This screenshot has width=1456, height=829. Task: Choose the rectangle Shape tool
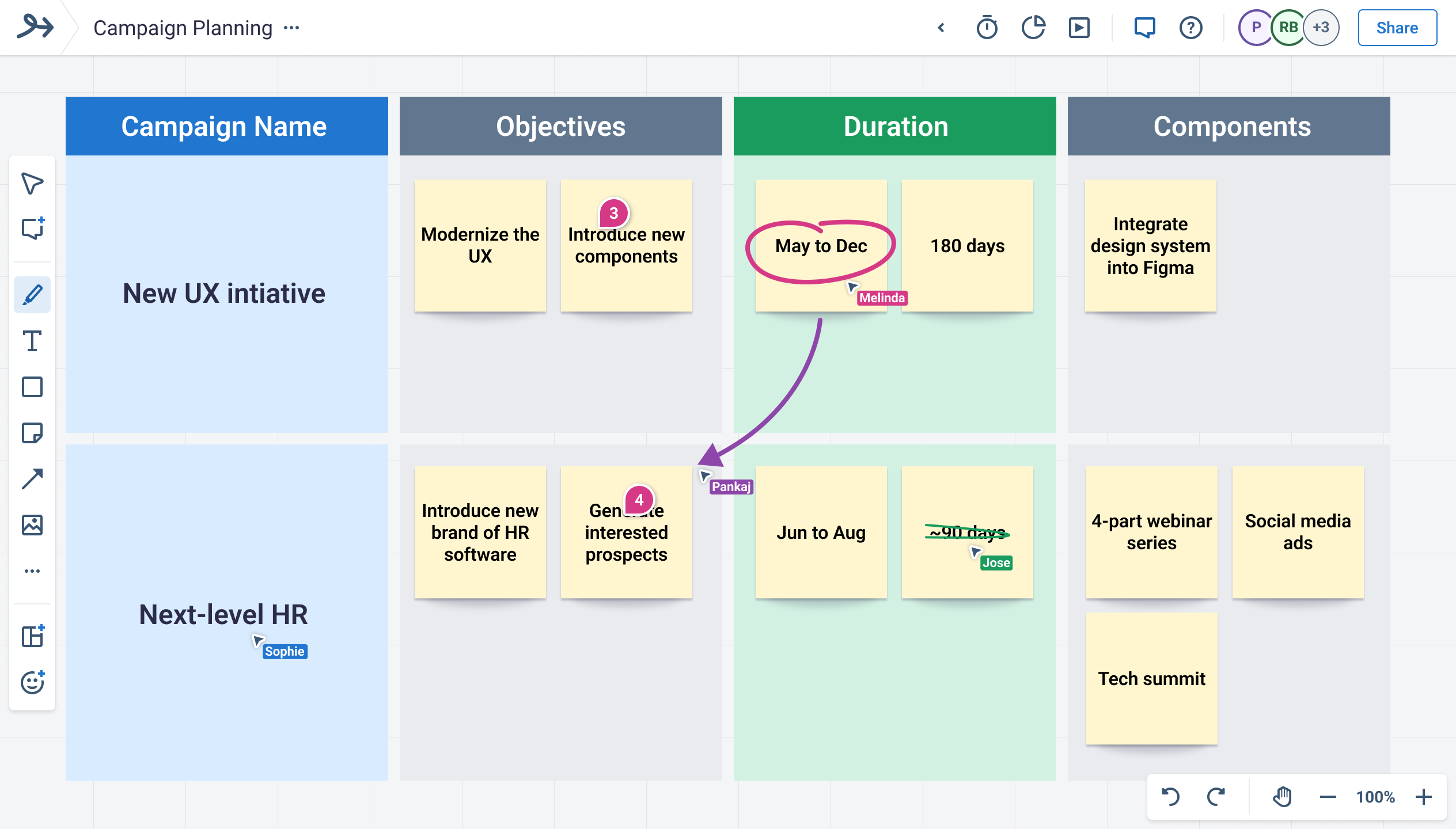tap(32, 387)
